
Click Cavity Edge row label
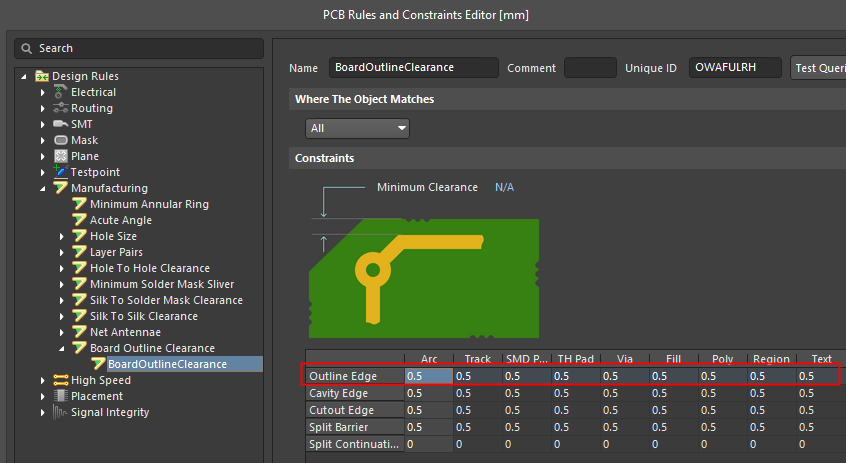355,393
